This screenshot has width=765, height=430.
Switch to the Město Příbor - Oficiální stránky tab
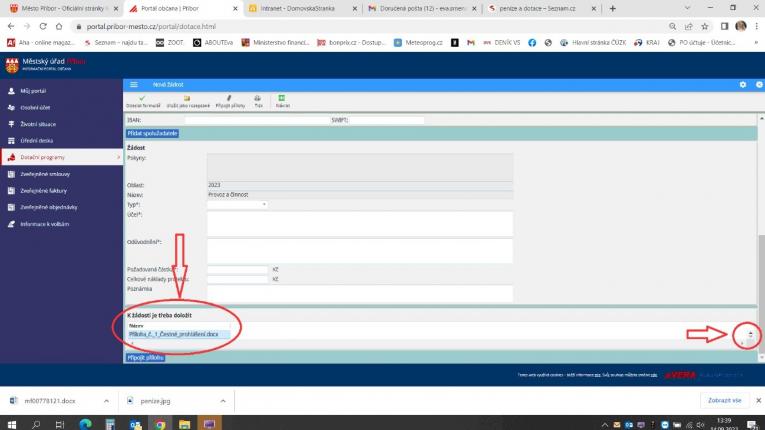point(63,8)
